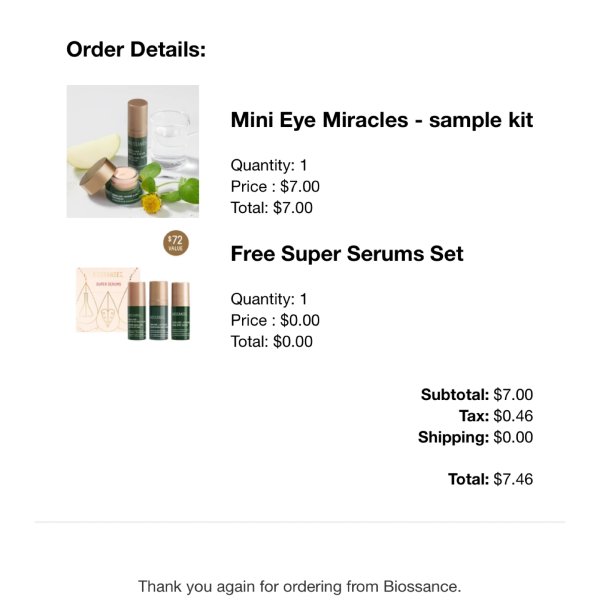600x600 pixels.
Task: Click the Shipping $0.00 line
Action: 475,437
